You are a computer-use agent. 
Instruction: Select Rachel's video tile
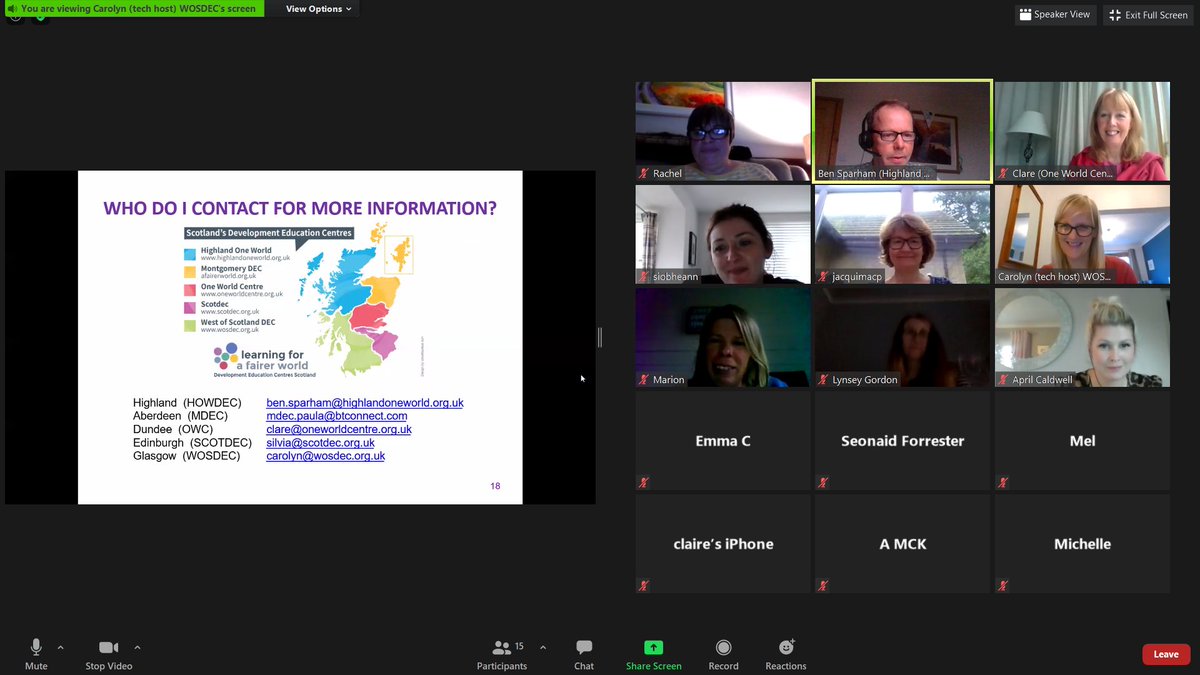(723, 131)
